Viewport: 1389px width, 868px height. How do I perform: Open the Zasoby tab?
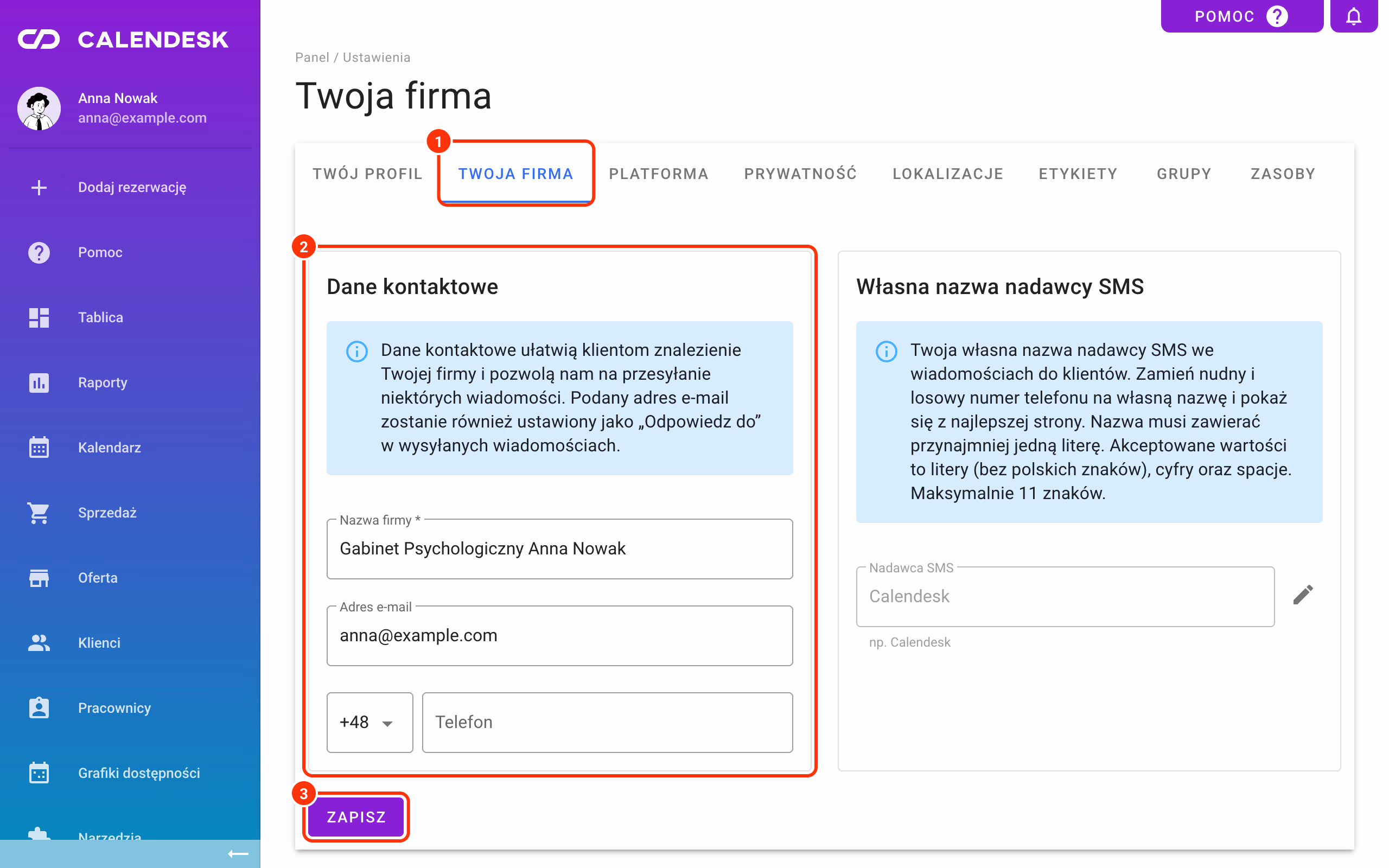(1283, 174)
